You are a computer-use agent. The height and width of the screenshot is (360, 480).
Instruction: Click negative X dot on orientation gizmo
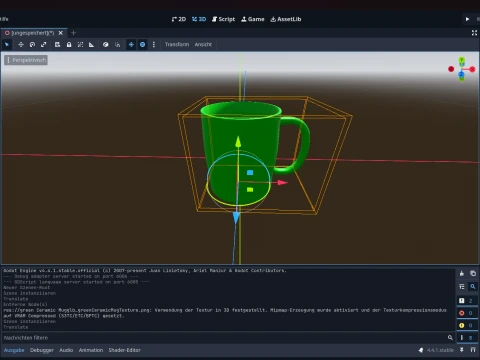(x=451, y=69)
